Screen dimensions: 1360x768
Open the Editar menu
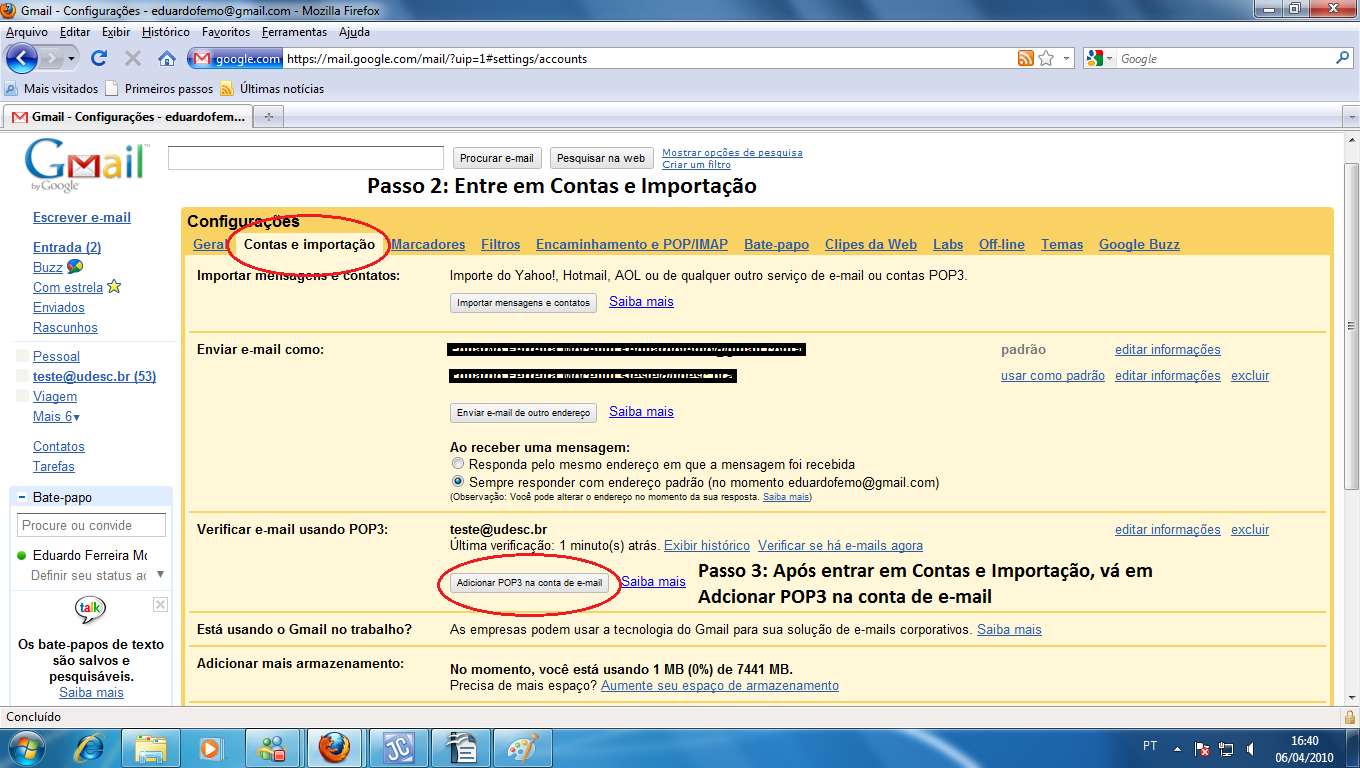click(75, 32)
